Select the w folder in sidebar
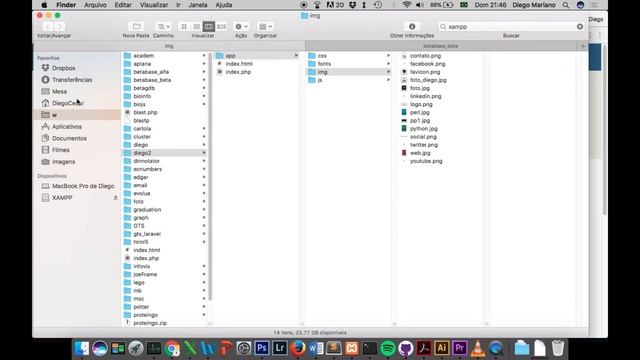This screenshot has height=360, width=640. coord(78,115)
